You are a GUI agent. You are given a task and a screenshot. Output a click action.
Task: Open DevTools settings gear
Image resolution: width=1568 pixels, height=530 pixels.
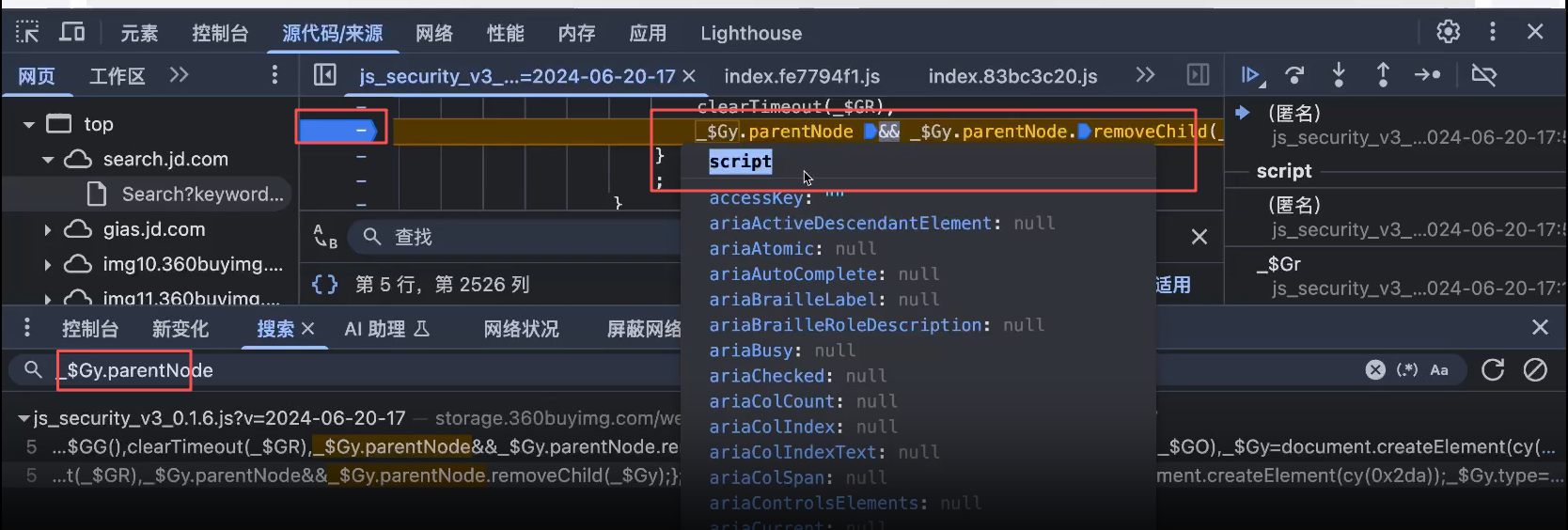point(1448,32)
